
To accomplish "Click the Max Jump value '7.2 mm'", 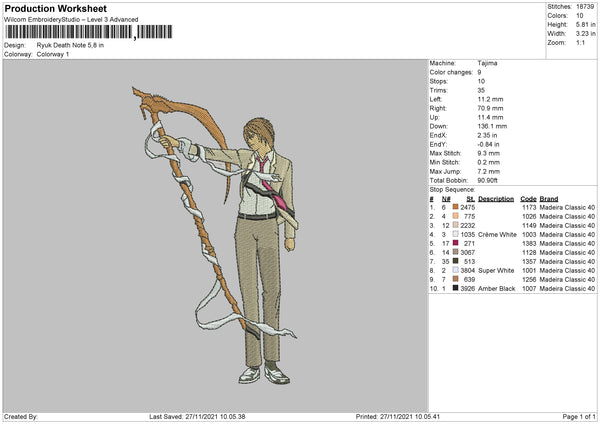I will tap(489, 172).
